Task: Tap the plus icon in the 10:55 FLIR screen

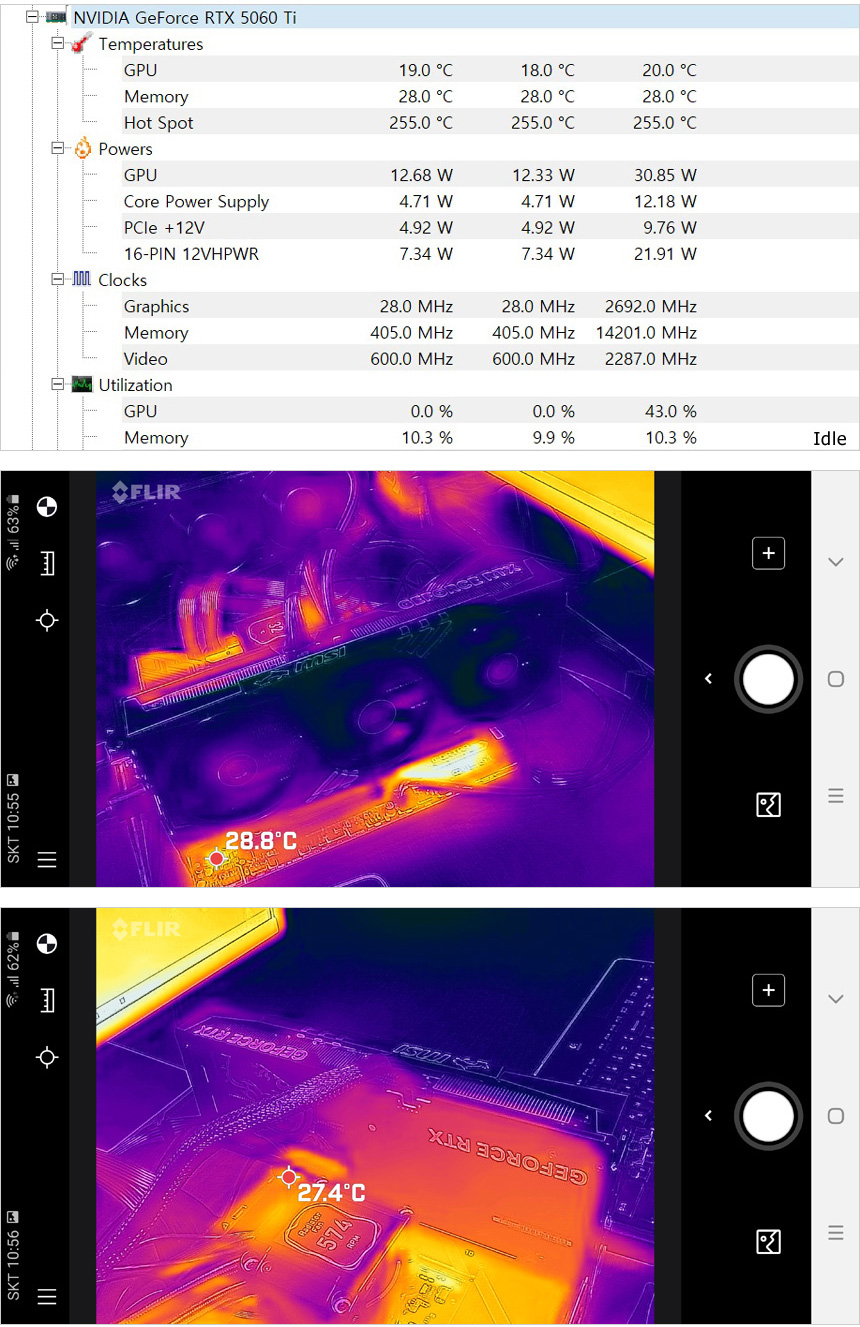Action: click(x=768, y=553)
